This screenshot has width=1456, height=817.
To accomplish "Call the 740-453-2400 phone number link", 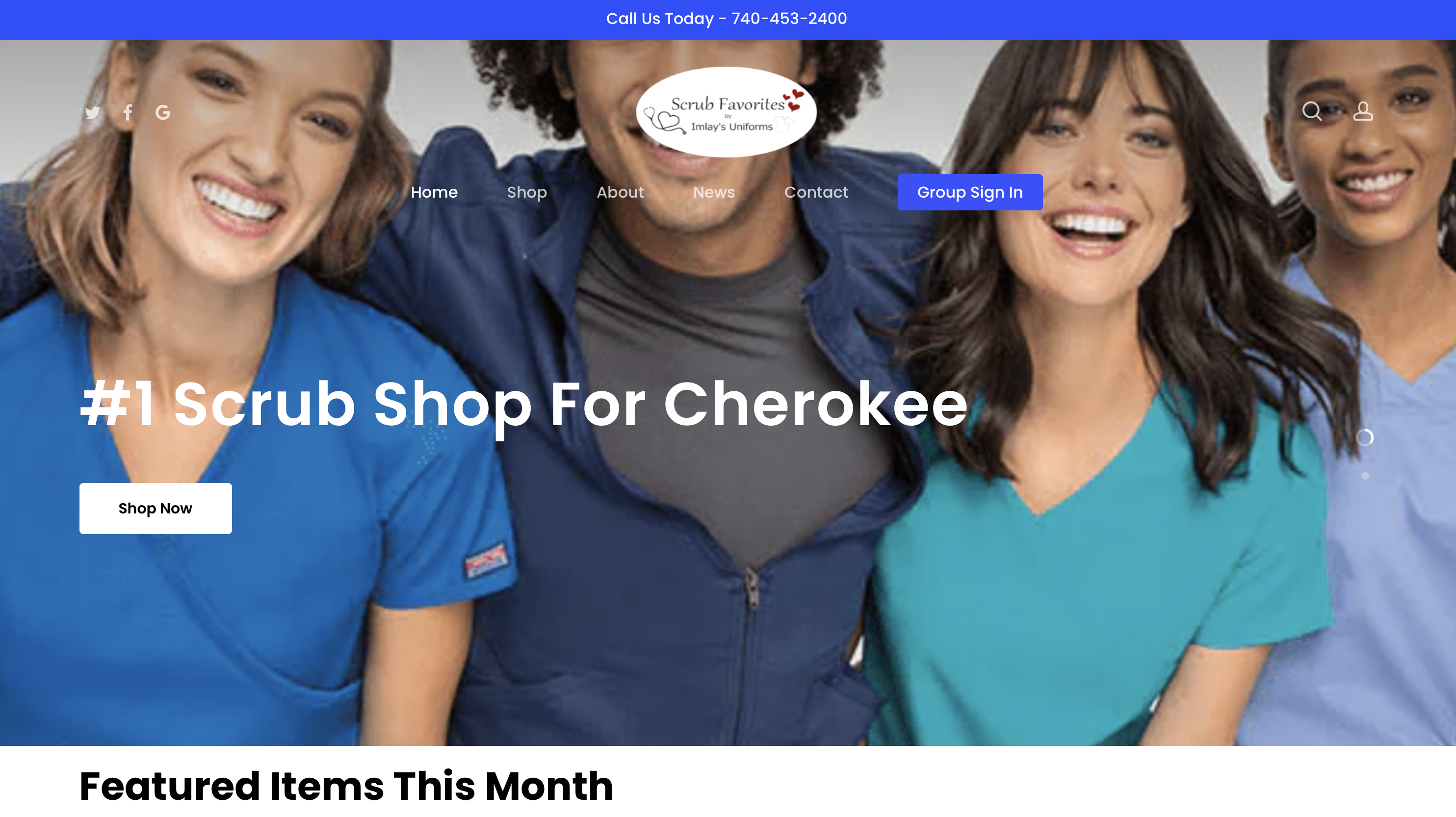I will pos(789,19).
